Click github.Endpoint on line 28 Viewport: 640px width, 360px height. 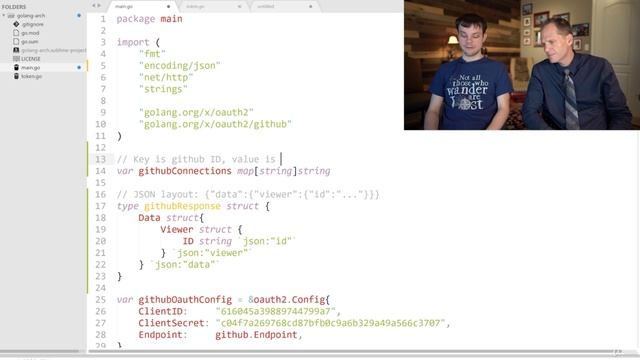(256, 335)
